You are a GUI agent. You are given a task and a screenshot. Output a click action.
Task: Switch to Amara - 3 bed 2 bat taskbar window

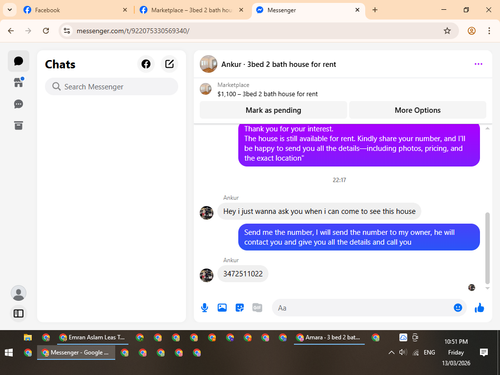pyautogui.click(x=329, y=338)
